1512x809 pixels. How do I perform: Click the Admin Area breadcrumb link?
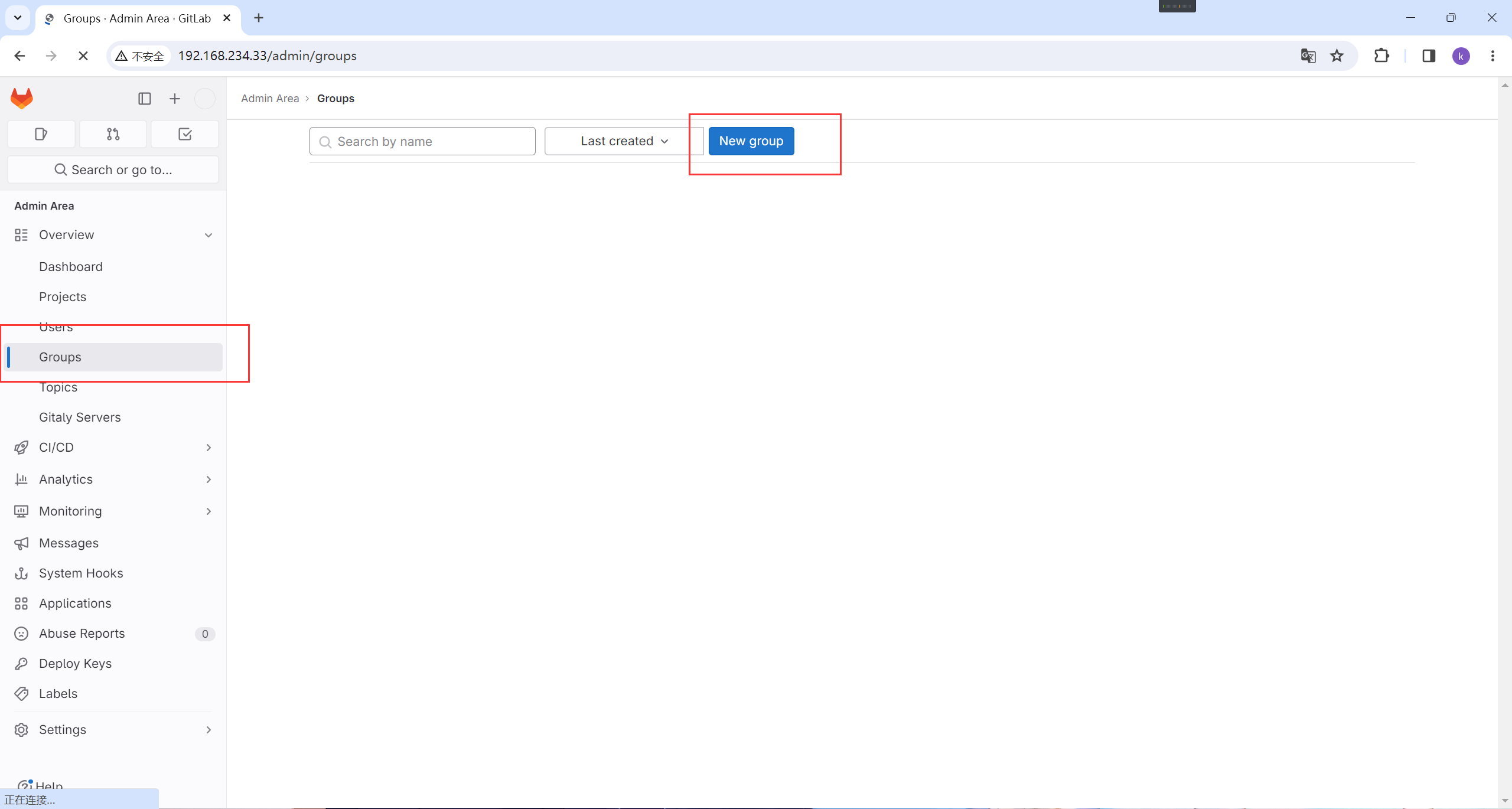tap(270, 99)
